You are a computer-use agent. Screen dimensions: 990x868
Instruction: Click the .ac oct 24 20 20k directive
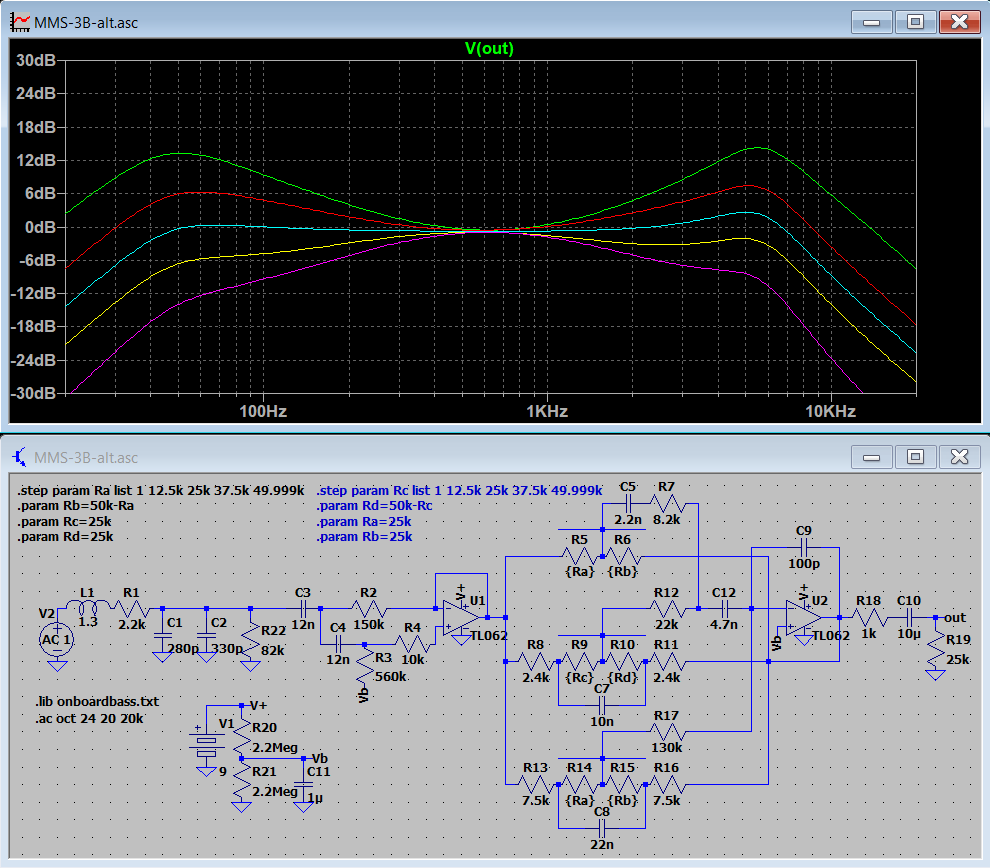pyautogui.click(x=89, y=718)
